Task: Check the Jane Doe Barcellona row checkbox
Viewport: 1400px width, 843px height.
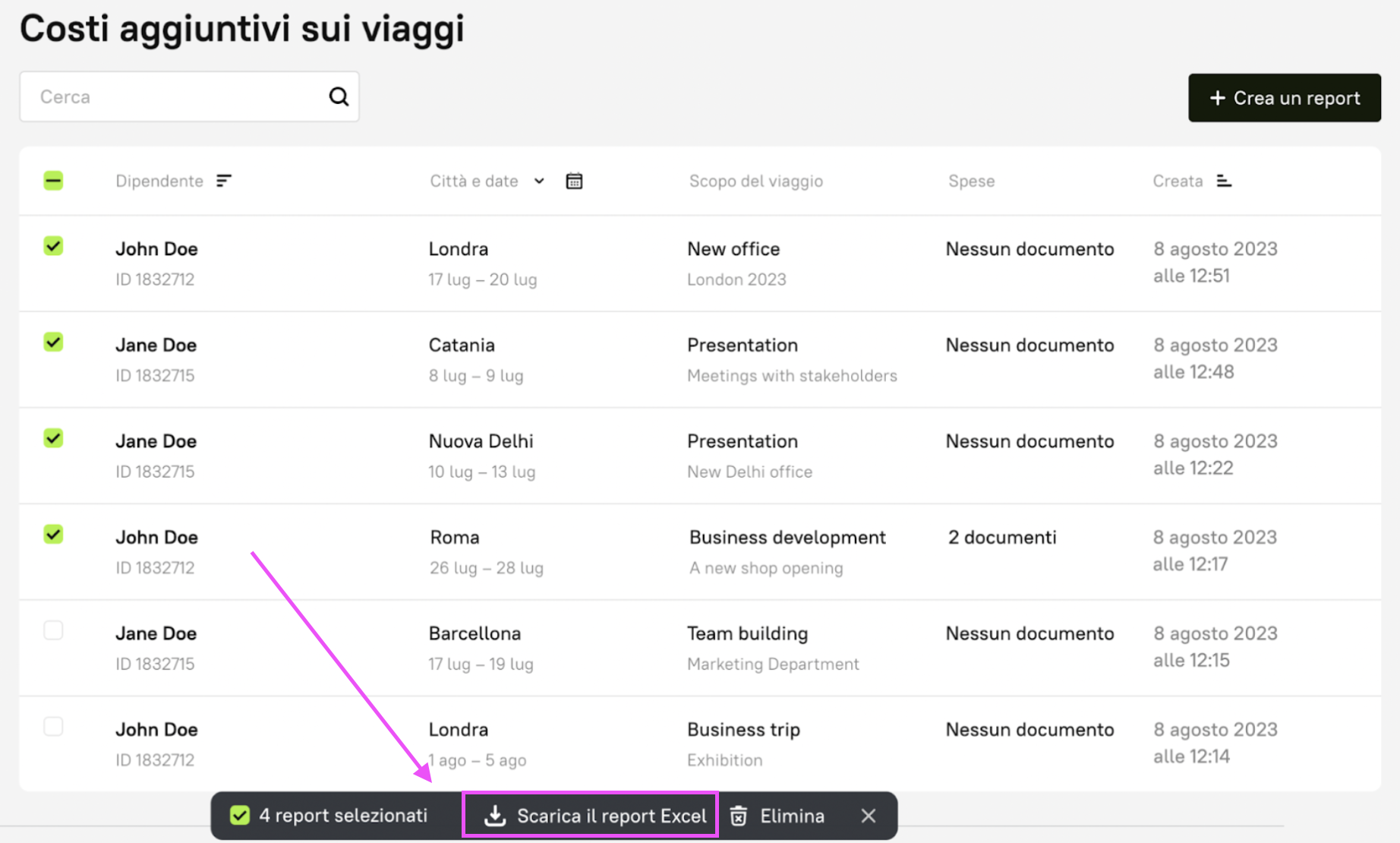Action: pyautogui.click(x=53, y=630)
